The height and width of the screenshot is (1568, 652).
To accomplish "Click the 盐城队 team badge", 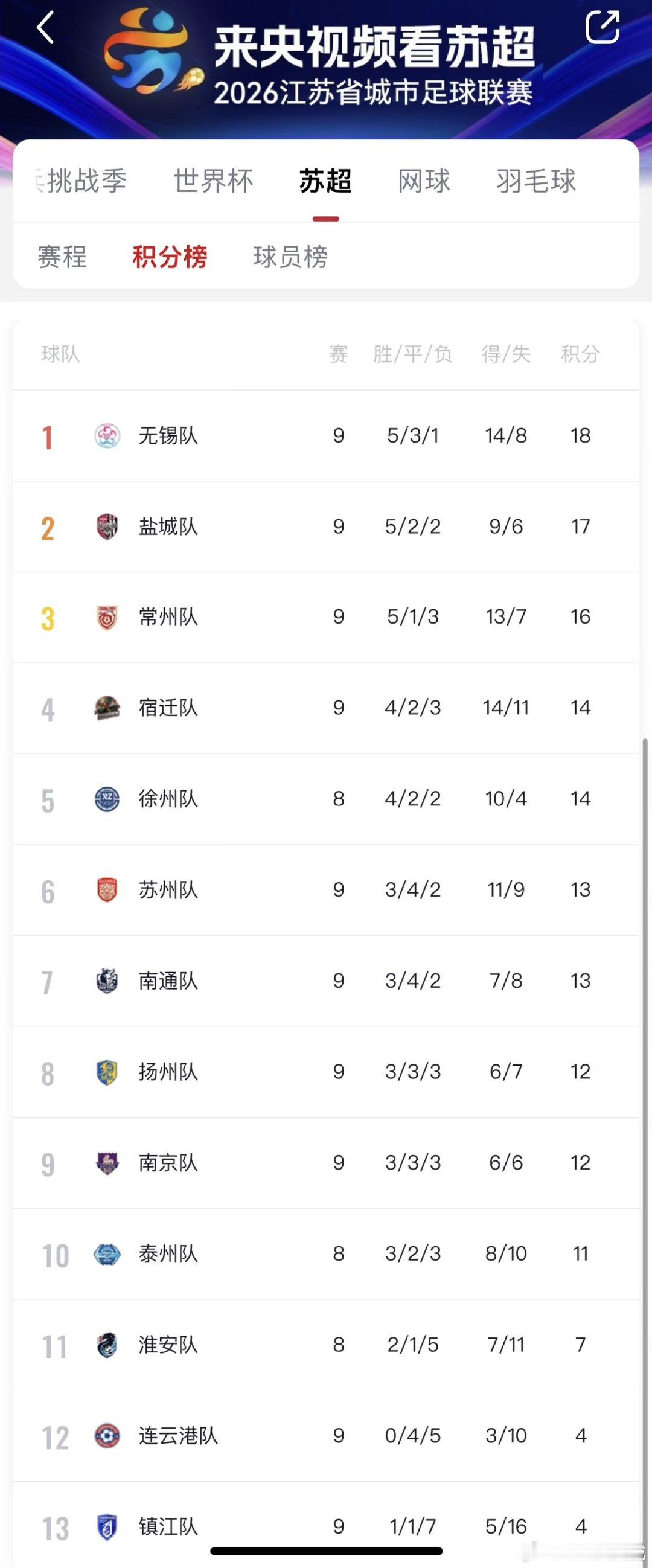I will 107,526.
